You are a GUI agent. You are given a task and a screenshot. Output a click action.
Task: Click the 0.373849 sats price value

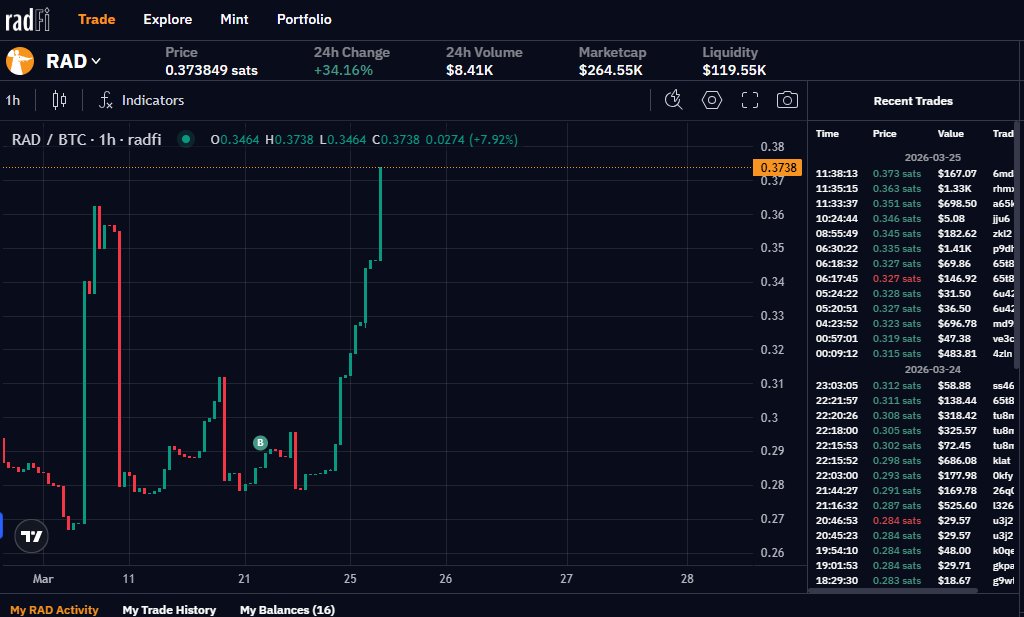tap(212, 70)
